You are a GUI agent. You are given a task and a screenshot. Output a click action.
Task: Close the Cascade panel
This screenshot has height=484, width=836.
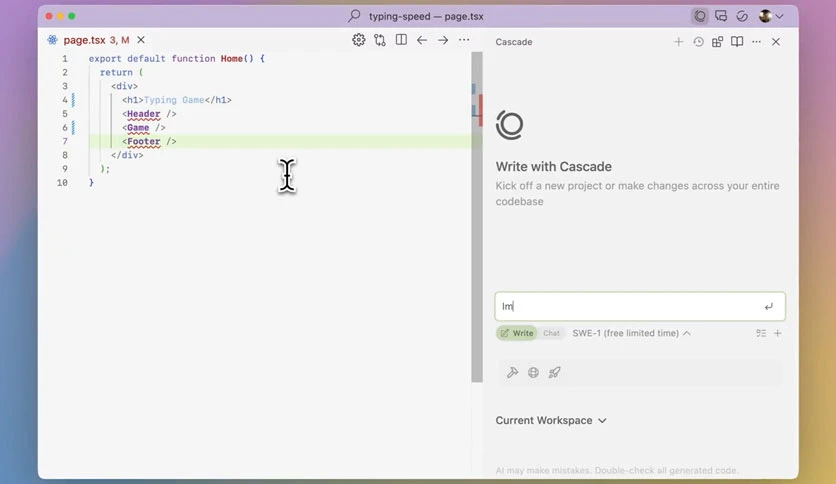776,42
